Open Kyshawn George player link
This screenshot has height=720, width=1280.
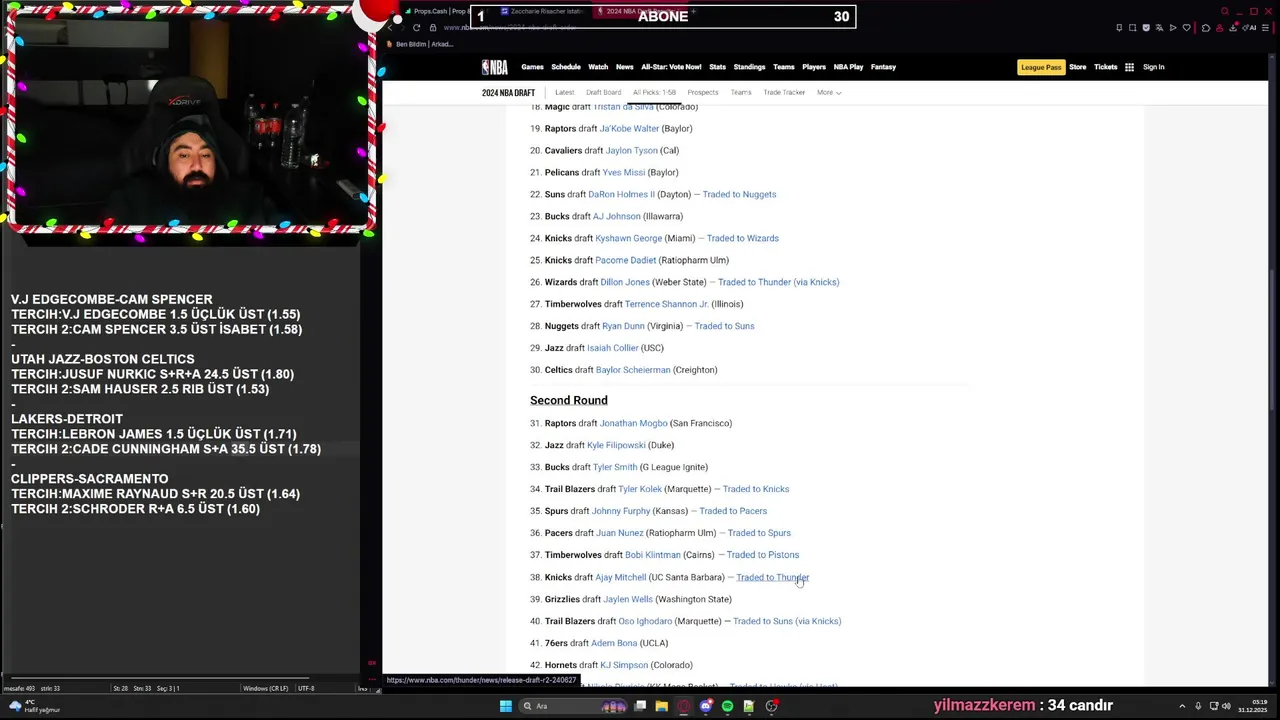tap(628, 238)
